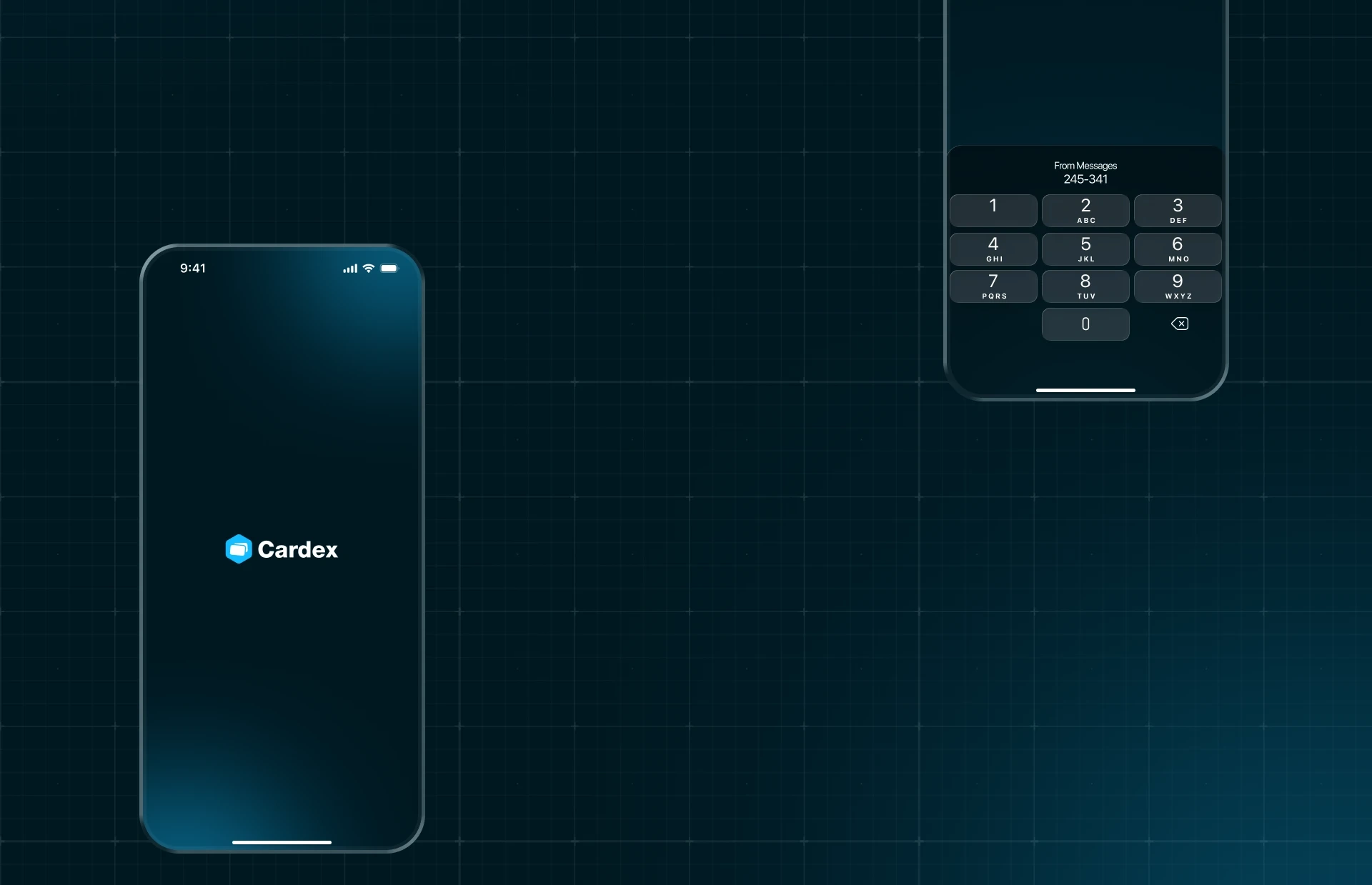This screenshot has height=885, width=1372.
Task: Tap the backspace delete key icon
Action: coord(1179,324)
